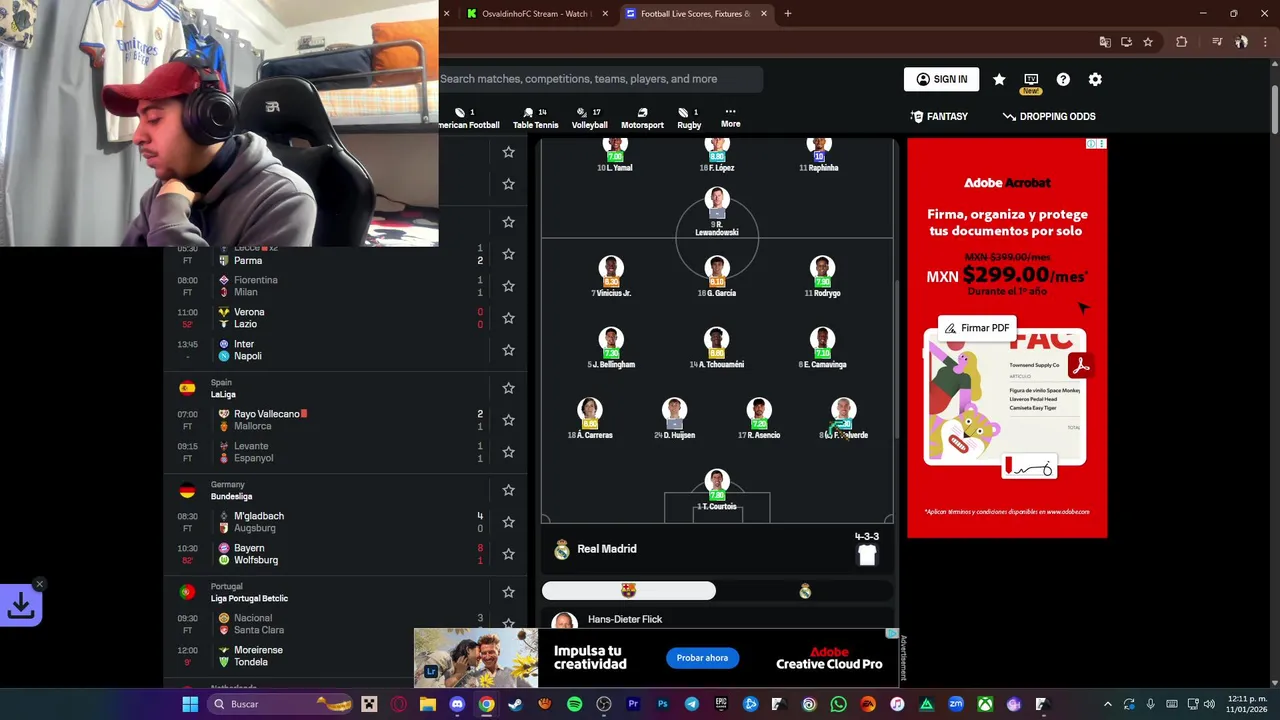
Task: Open the help question mark icon
Action: click(x=1063, y=79)
